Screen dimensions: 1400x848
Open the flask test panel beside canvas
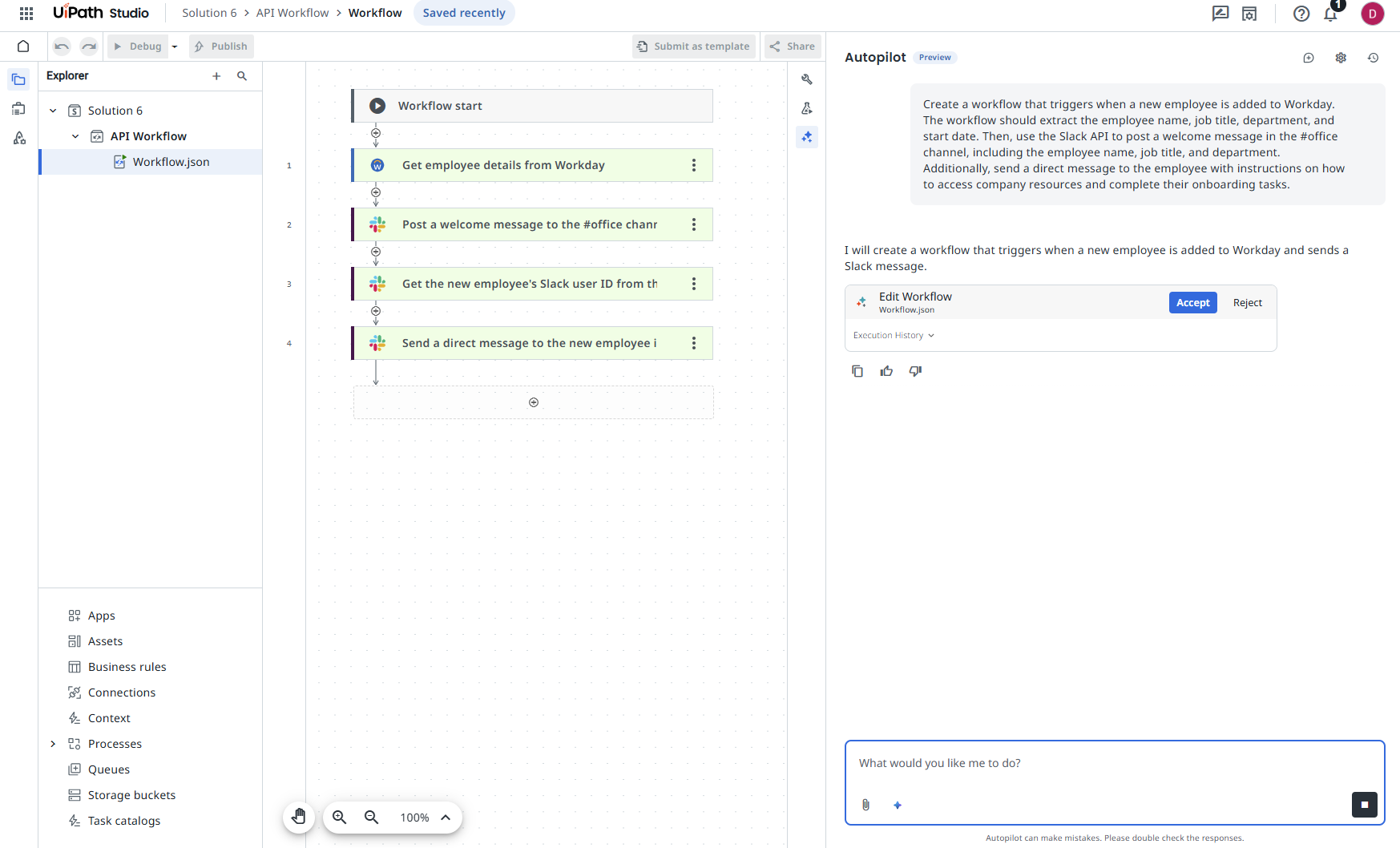[x=807, y=108]
